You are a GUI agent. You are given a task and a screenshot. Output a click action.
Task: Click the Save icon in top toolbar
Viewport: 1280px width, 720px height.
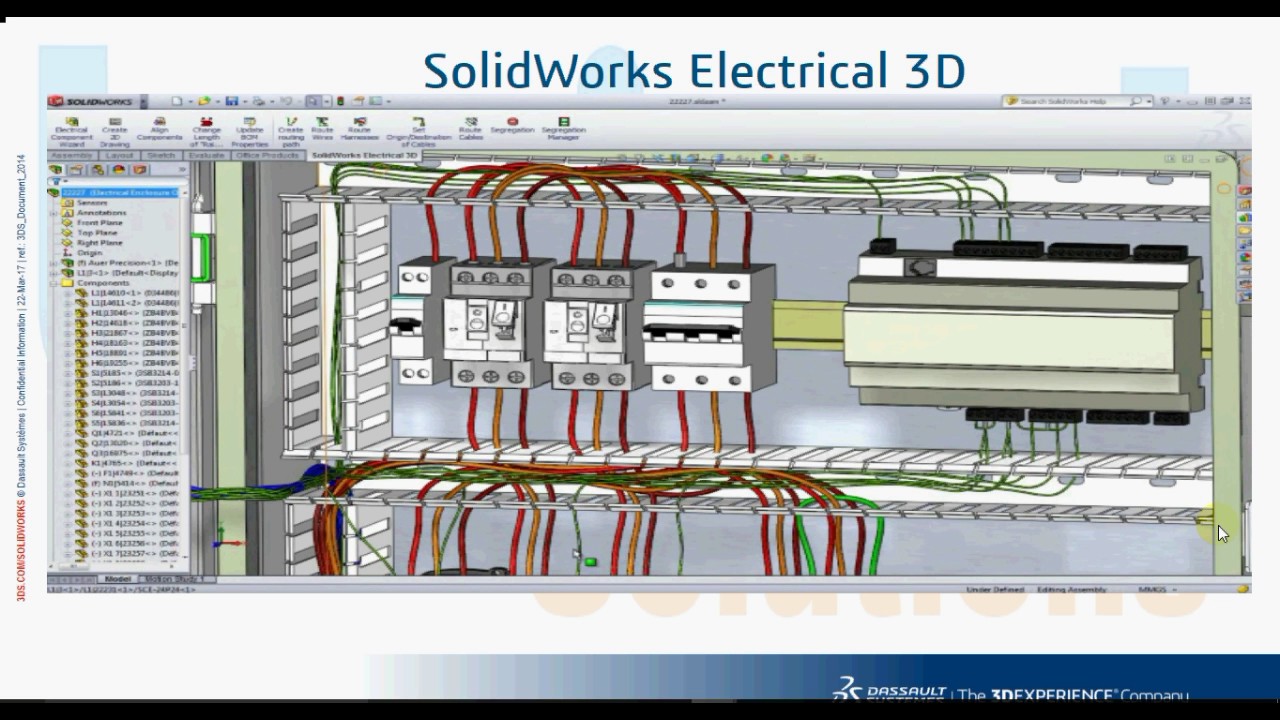[x=232, y=101]
